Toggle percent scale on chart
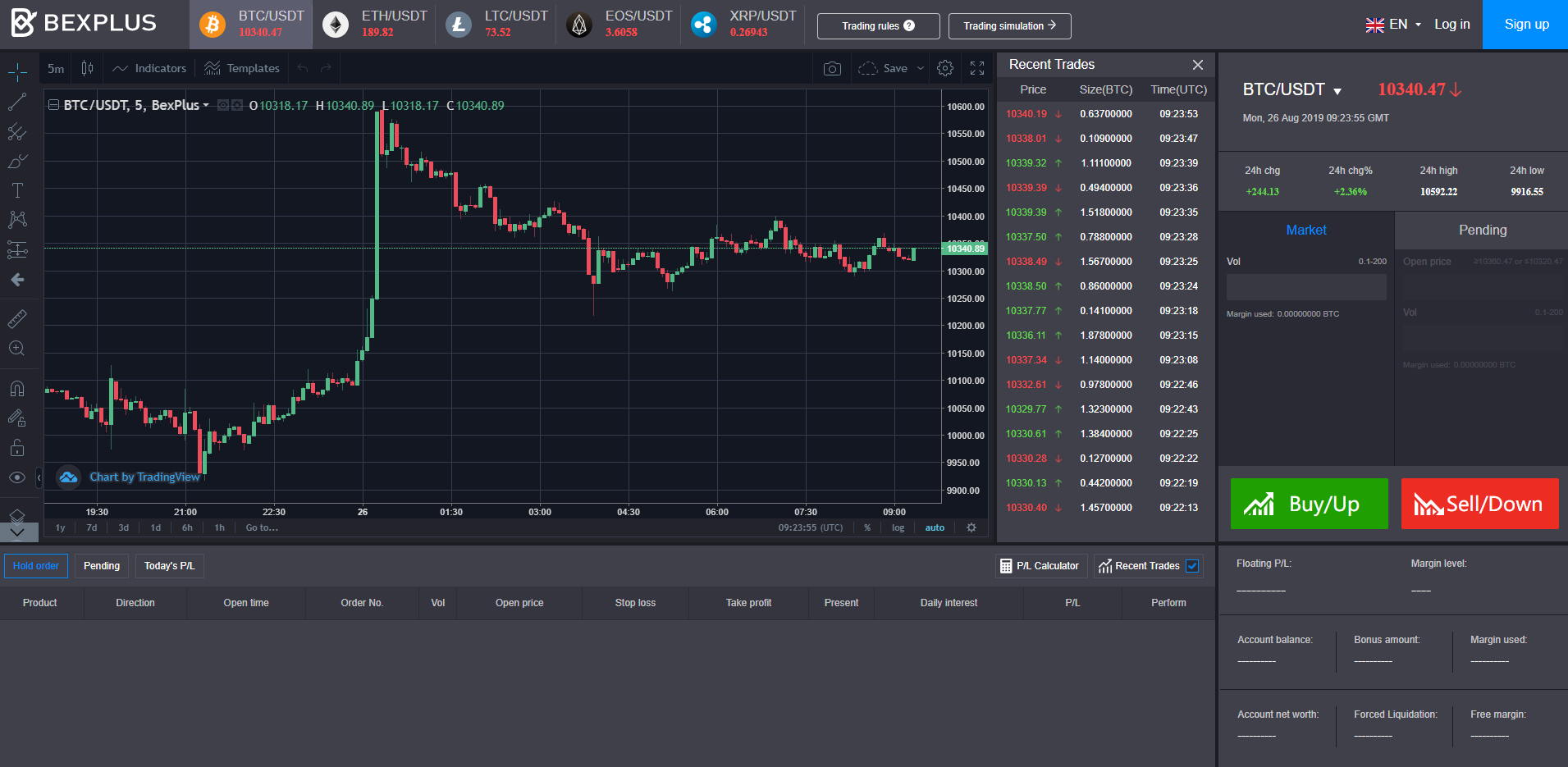The image size is (1568, 767). tap(867, 527)
